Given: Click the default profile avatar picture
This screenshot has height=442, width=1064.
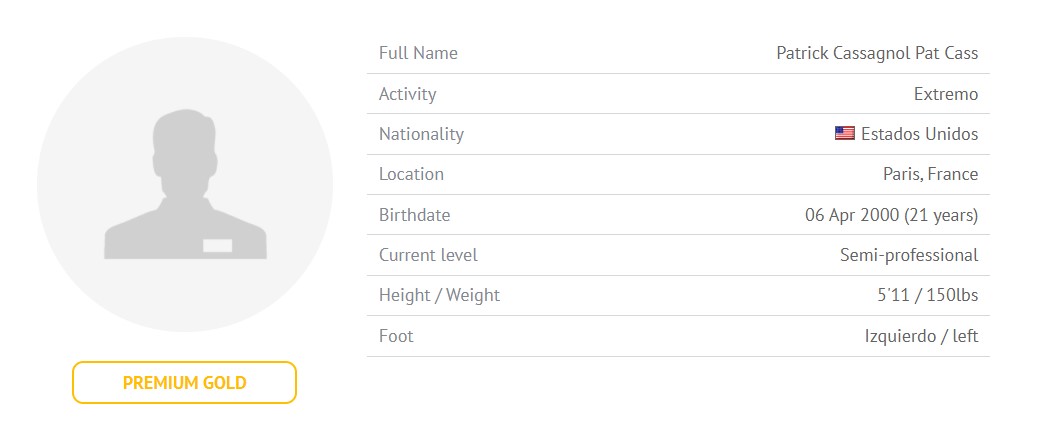Looking at the screenshot, I should tap(185, 184).
